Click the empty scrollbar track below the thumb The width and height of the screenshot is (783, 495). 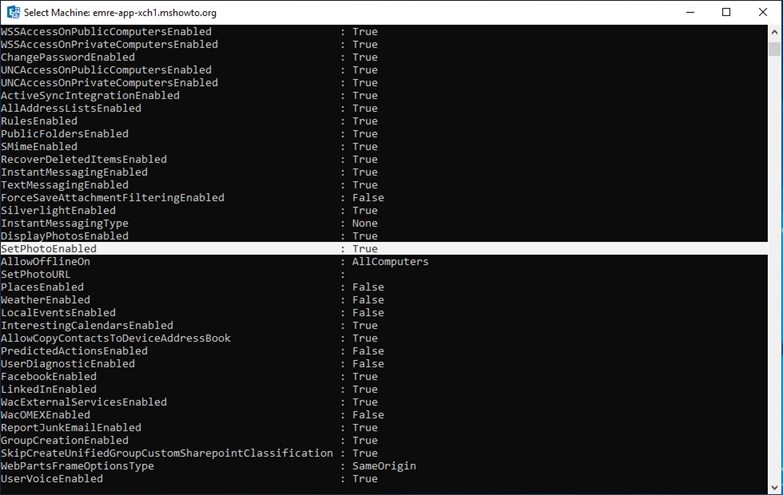[x=775, y=270]
